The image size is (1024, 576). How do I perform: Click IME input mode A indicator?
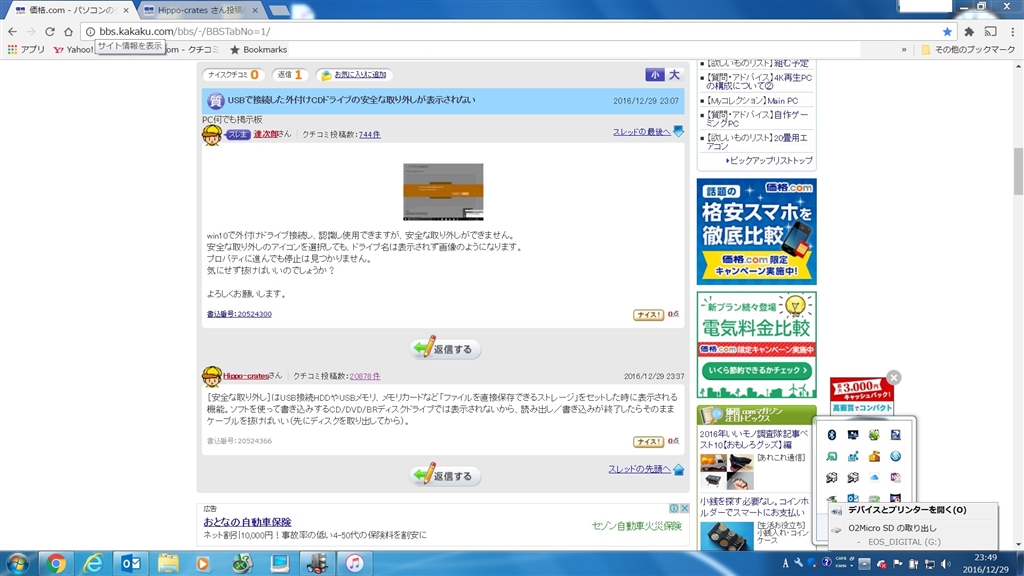(x=785, y=563)
